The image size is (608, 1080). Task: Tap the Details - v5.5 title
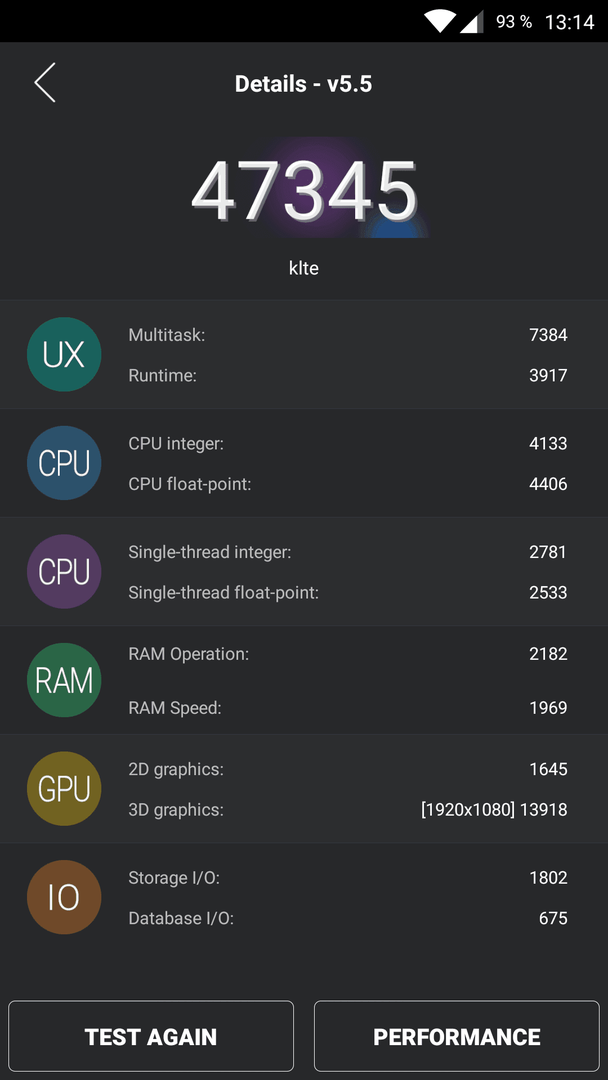coord(304,84)
